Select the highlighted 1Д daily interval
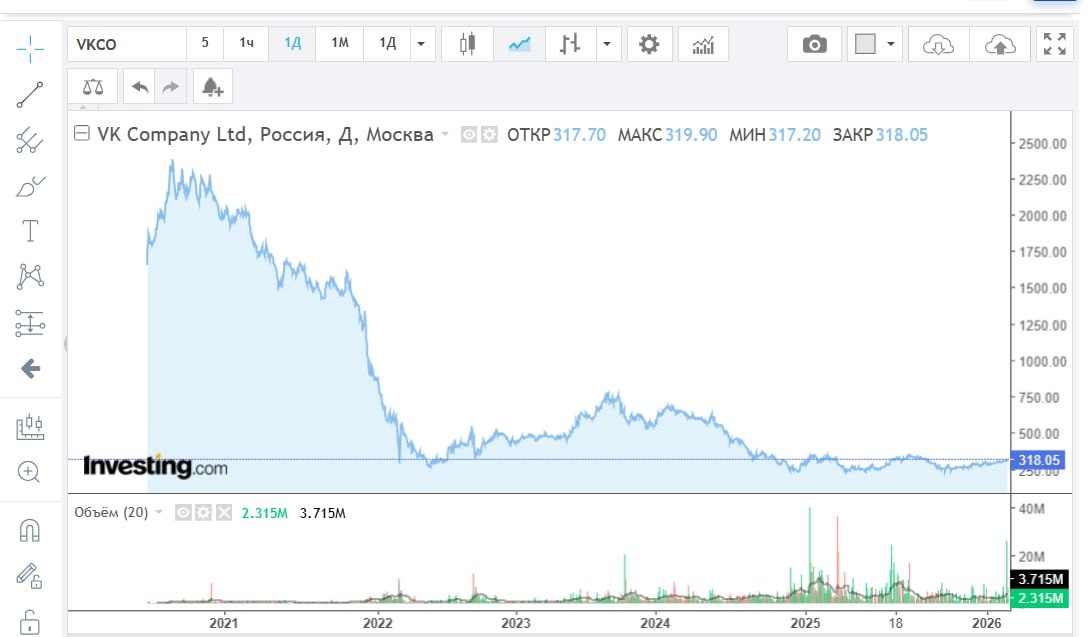The height and width of the screenshot is (637, 1091). point(292,43)
